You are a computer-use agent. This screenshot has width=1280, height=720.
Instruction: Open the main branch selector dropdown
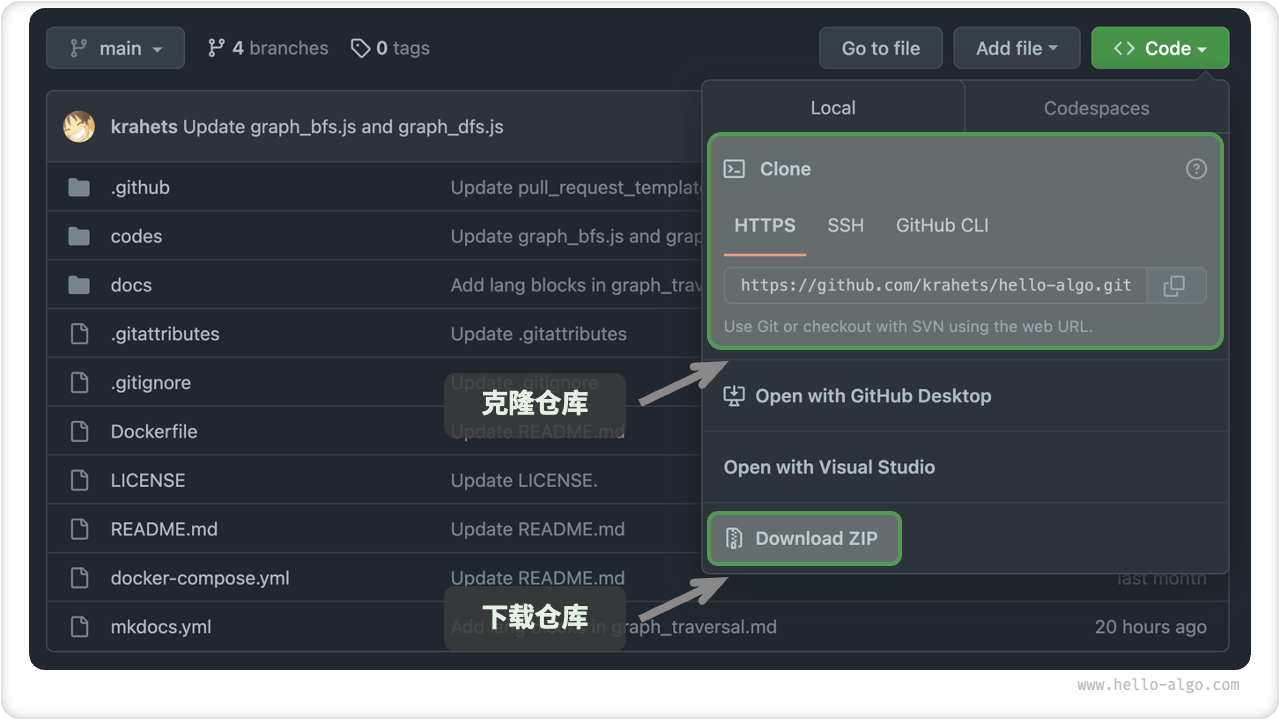pyautogui.click(x=115, y=47)
